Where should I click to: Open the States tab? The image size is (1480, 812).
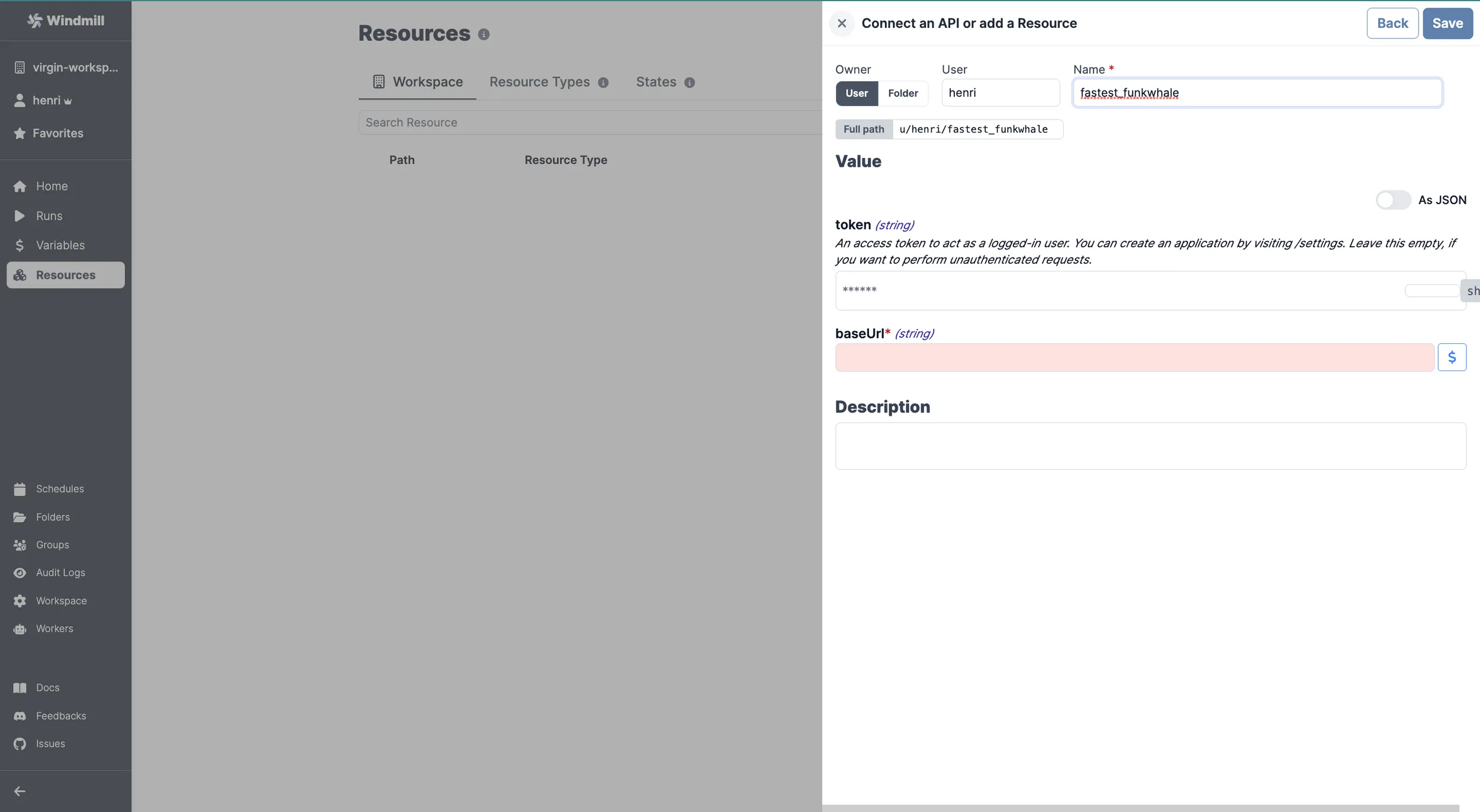tap(654, 82)
